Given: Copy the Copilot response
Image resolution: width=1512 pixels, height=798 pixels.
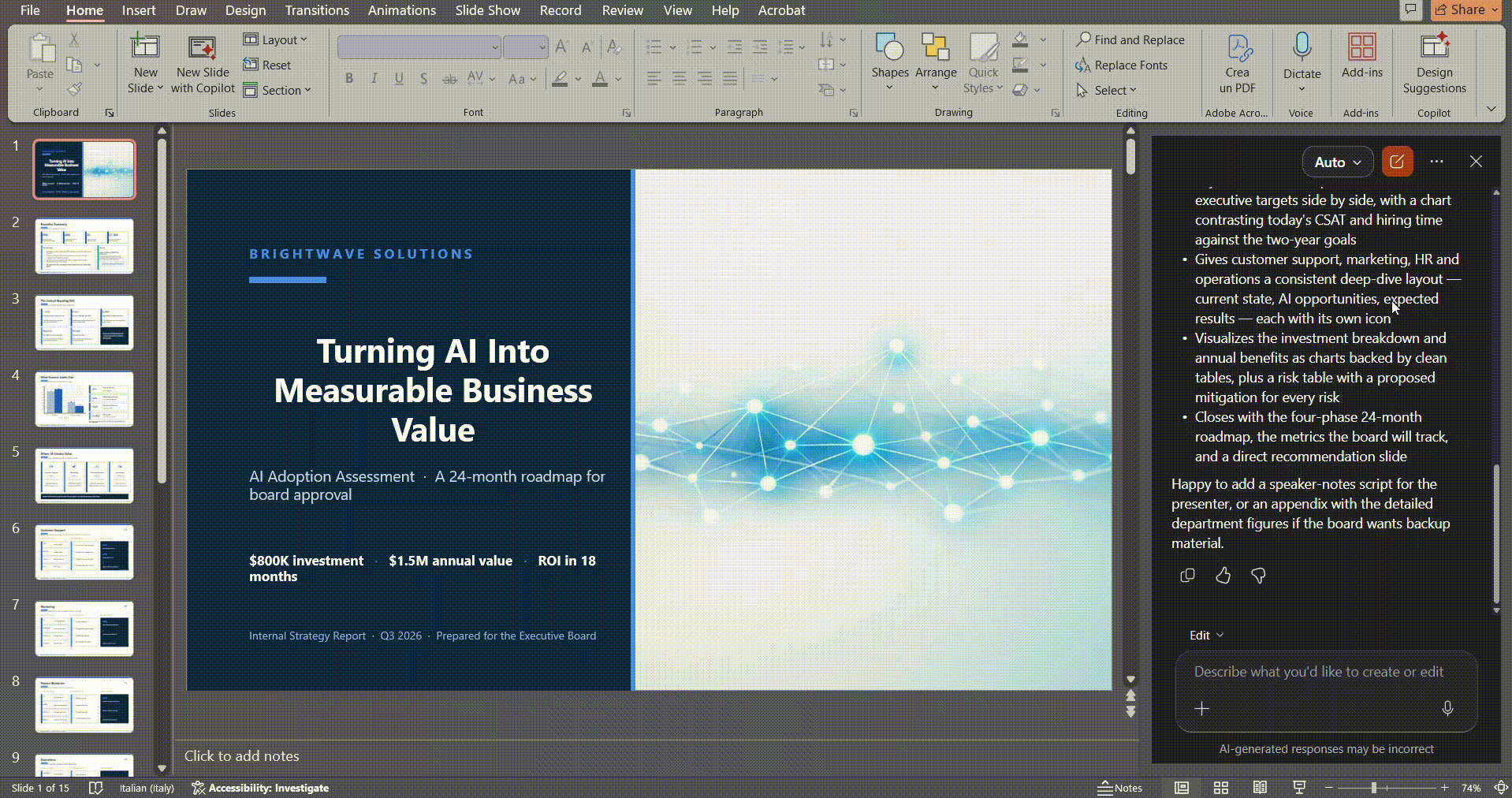Looking at the screenshot, I should click(x=1187, y=576).
